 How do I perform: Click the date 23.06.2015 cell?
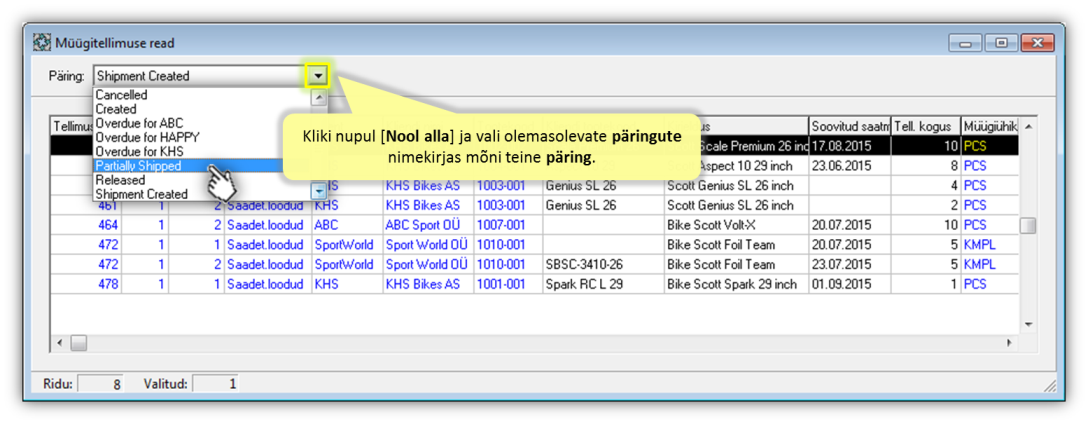850,167
